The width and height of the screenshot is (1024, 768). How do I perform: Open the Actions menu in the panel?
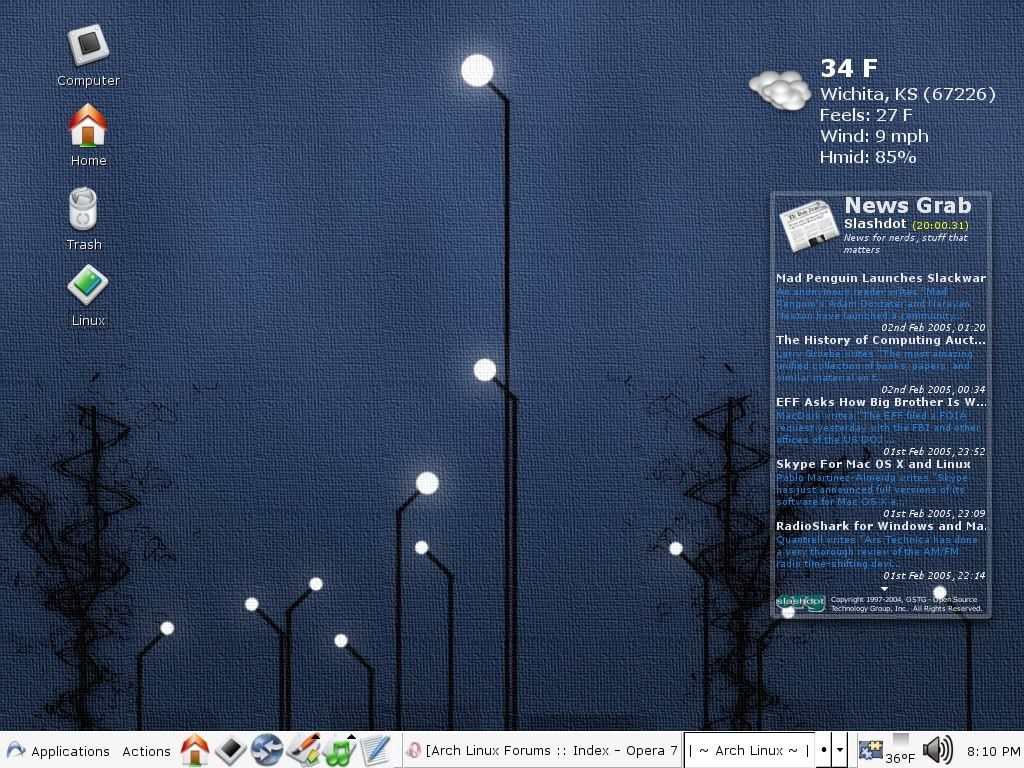[x=146, y=751]
